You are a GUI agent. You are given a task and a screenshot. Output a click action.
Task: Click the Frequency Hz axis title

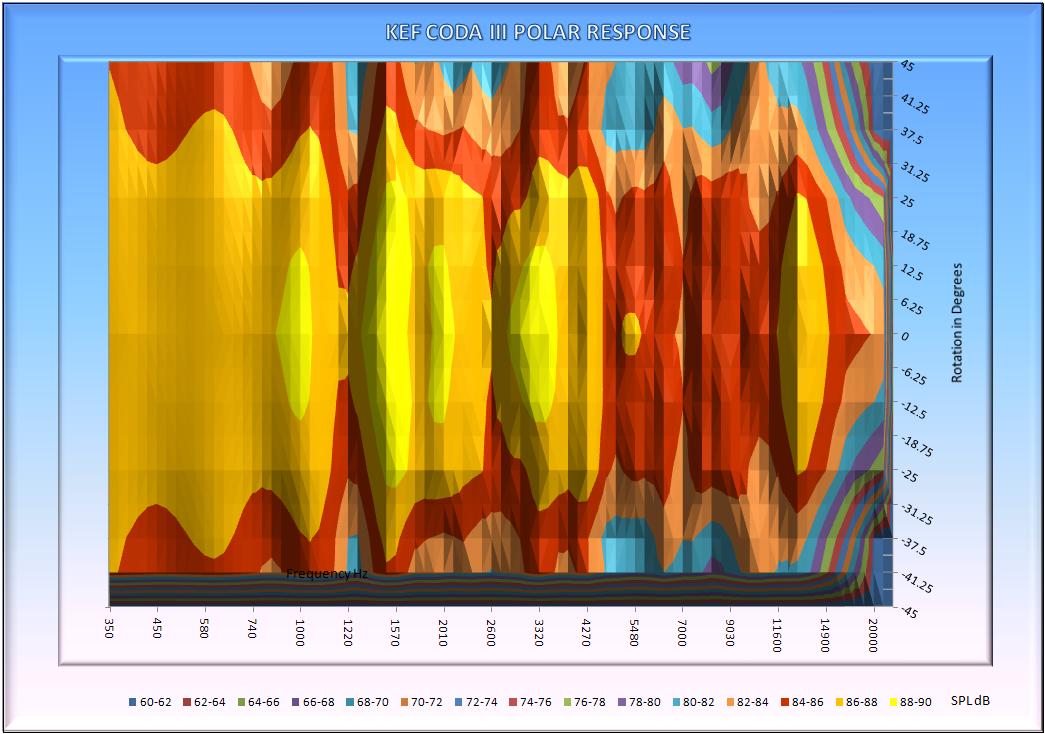(x=327, y=573)
